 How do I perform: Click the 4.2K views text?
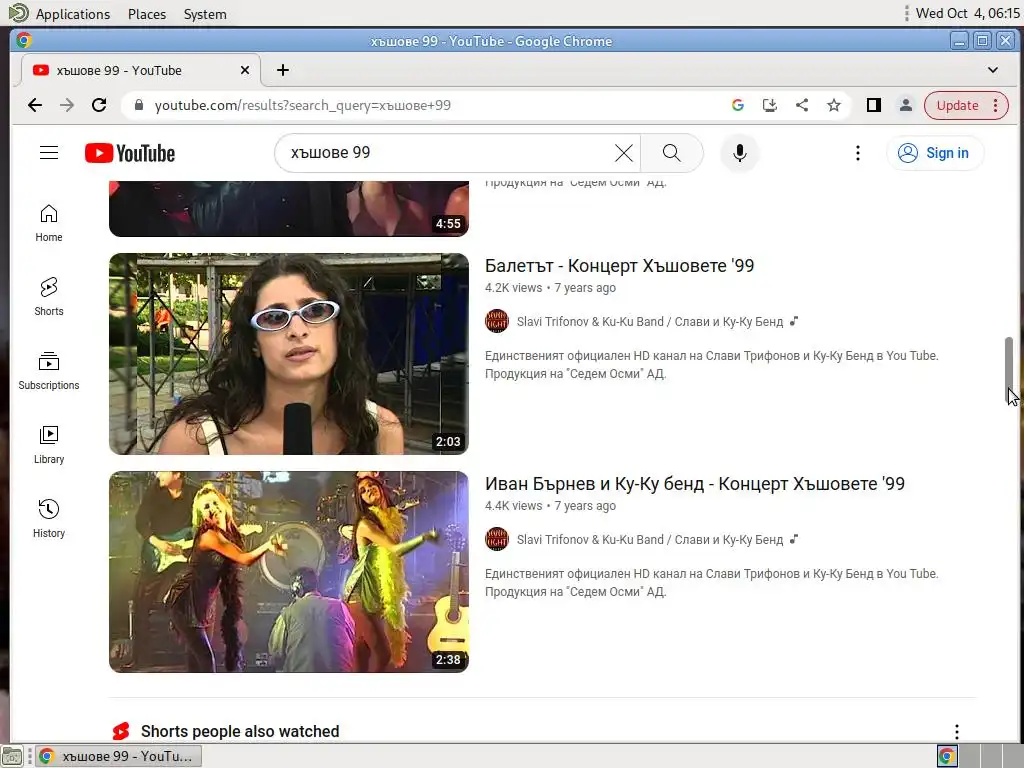[x=513, y=287]
